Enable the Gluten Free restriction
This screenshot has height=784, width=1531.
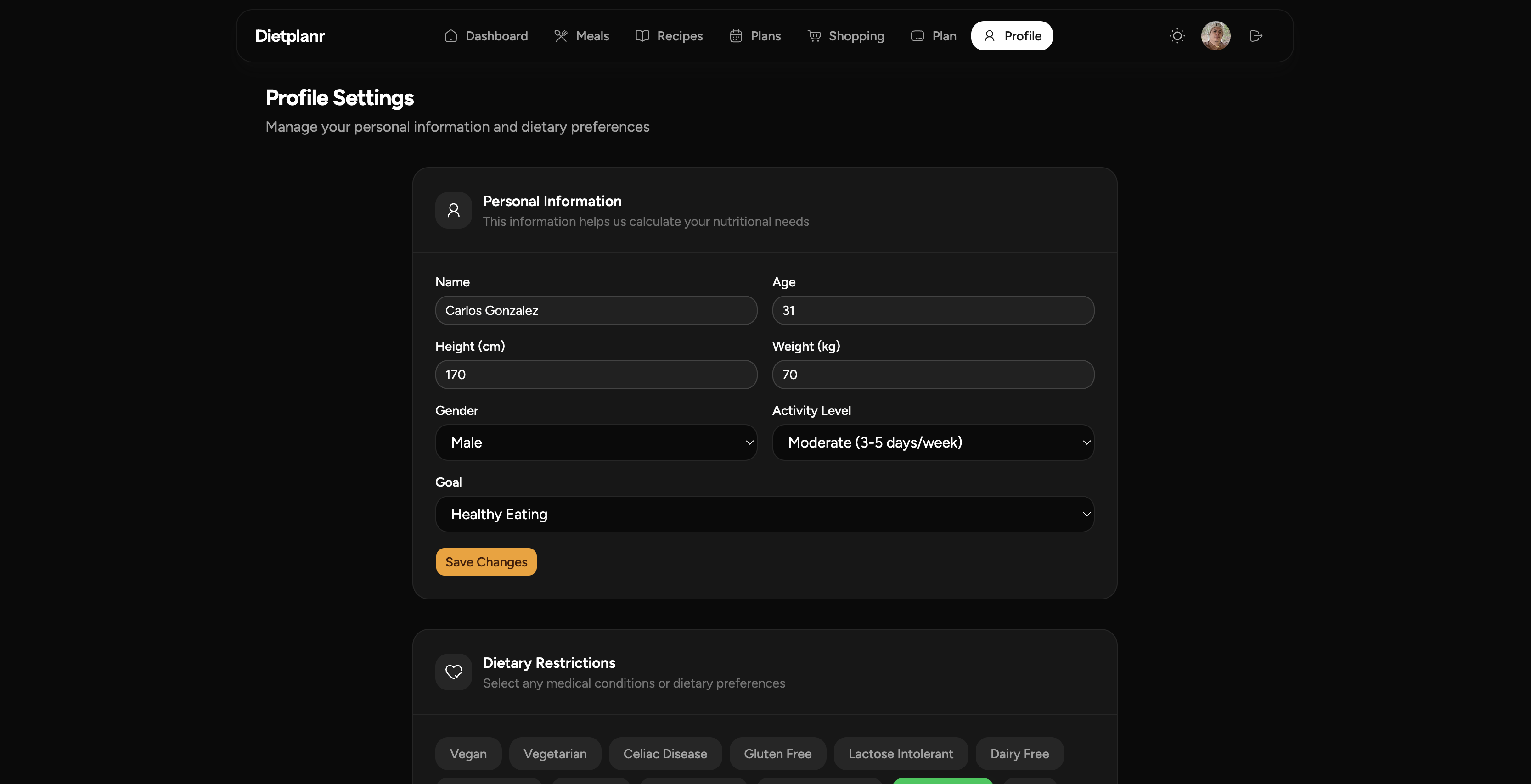[777, 753]
